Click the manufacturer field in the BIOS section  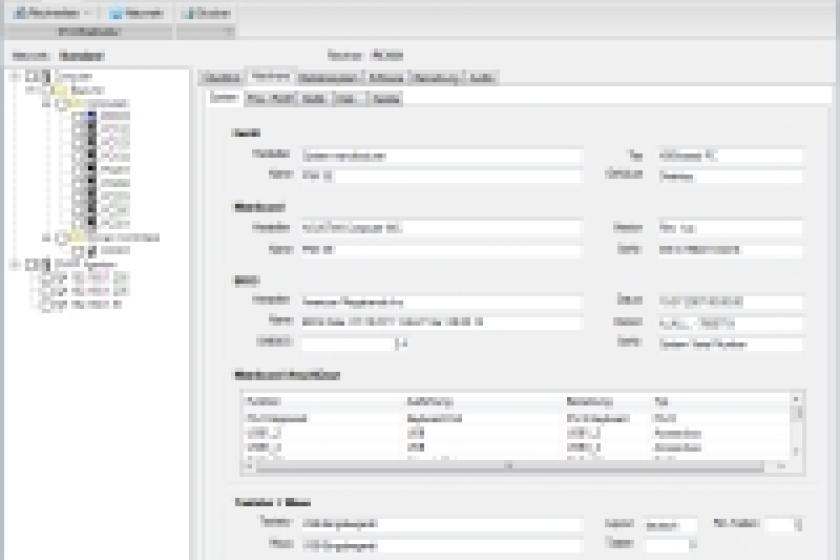(442, 302)
